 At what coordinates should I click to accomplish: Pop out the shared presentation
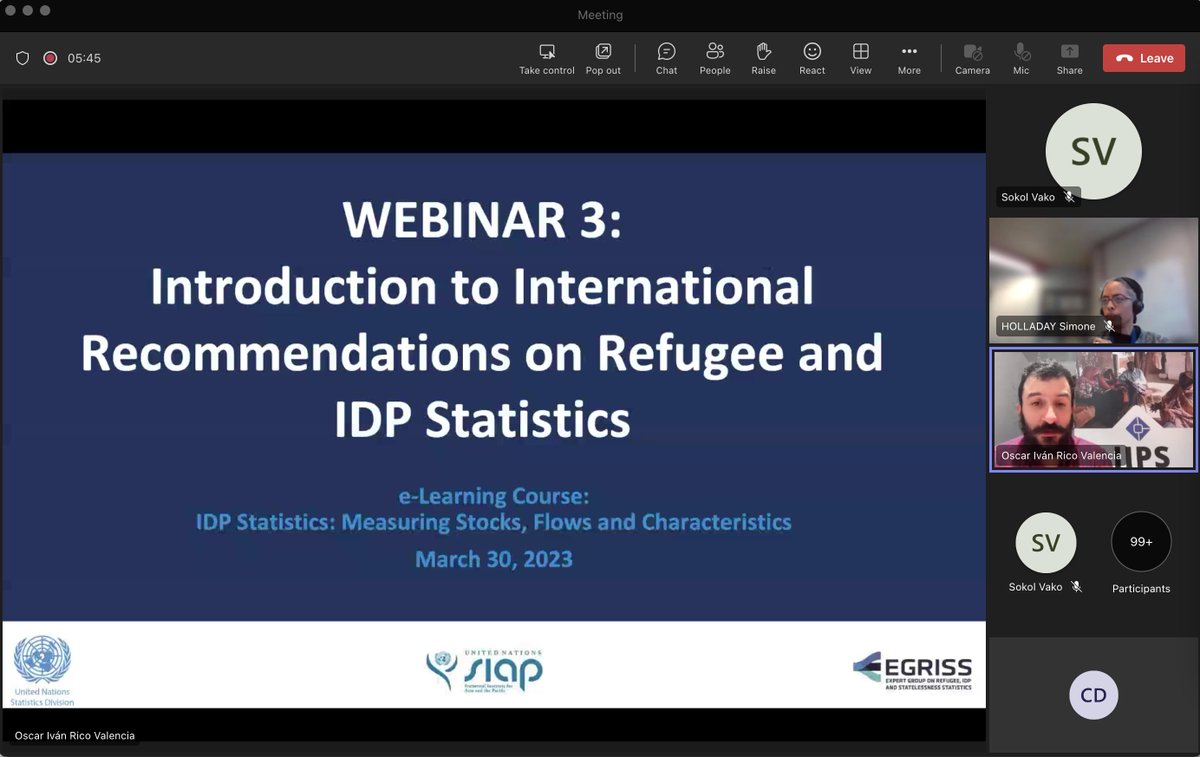[x=603, y=58]
